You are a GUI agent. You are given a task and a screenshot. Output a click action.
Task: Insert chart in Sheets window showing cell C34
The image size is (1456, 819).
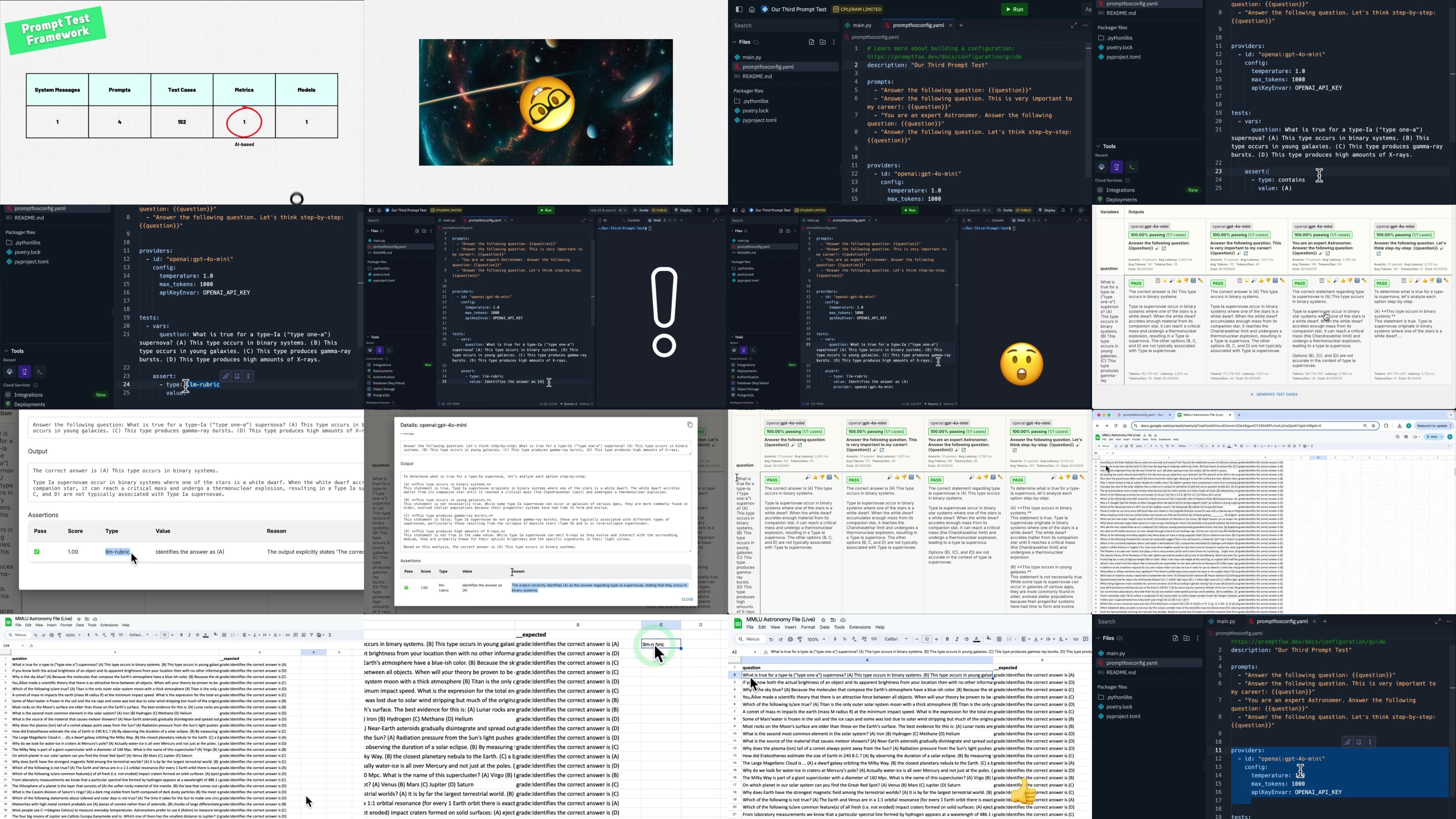tap(303, 635)
